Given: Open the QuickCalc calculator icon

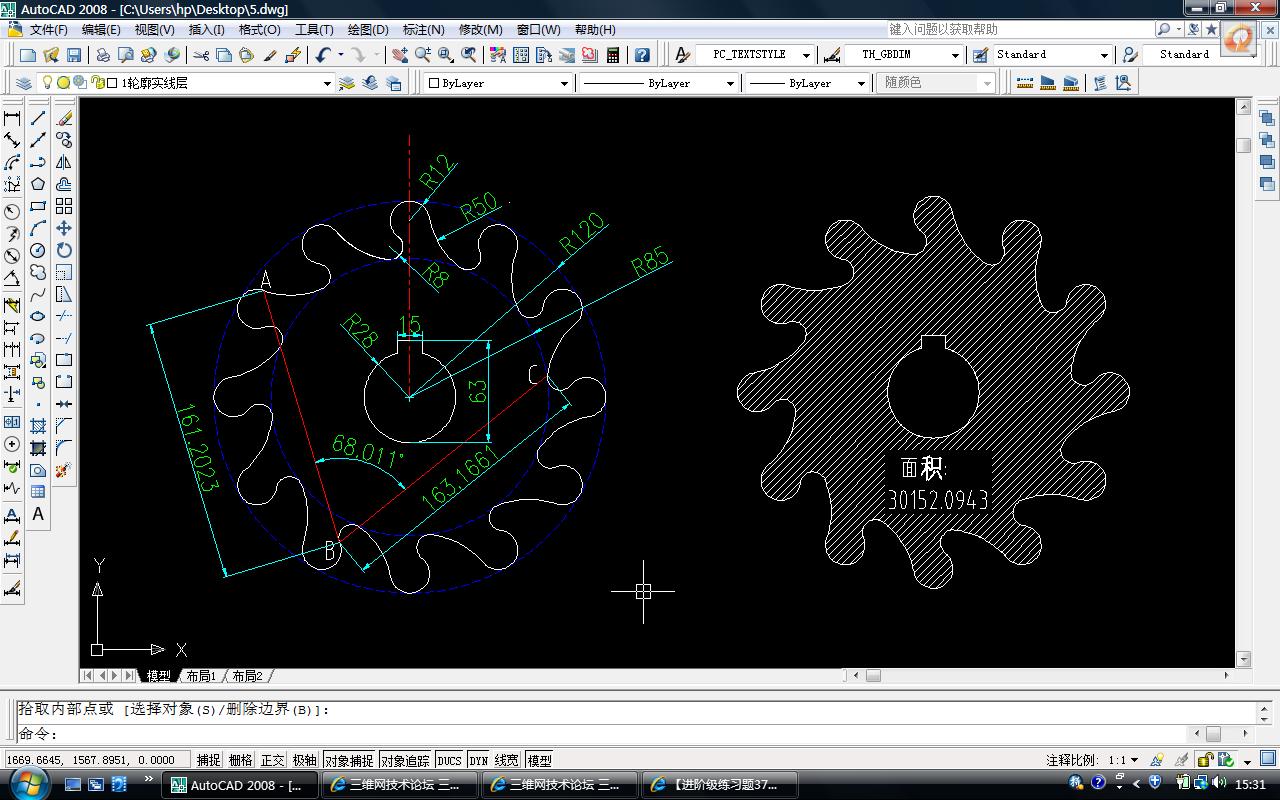Looking at the screenshot, I should tap(613, 55).
